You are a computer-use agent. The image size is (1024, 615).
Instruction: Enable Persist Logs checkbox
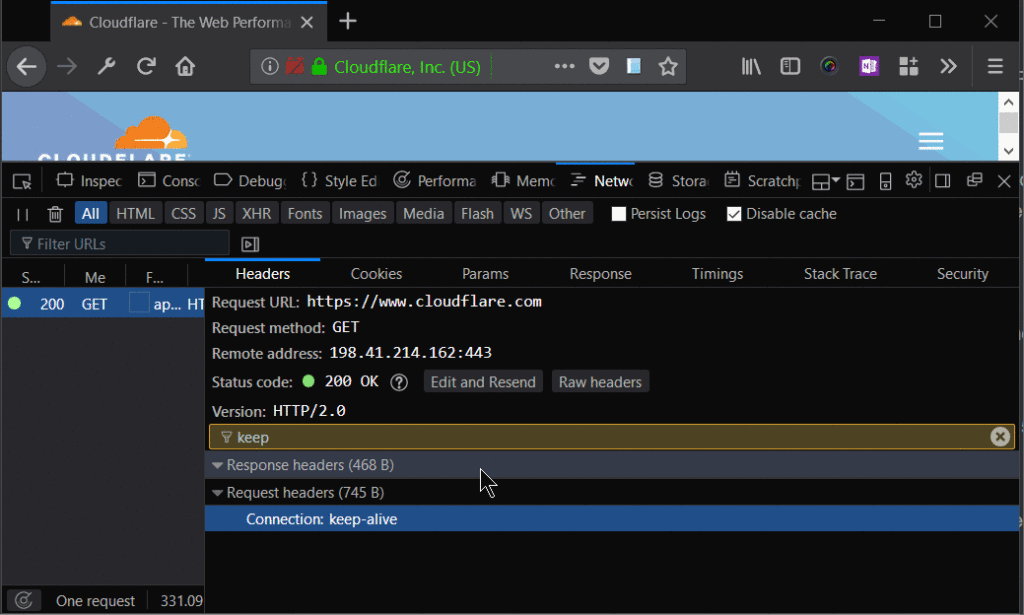point(618,214)
